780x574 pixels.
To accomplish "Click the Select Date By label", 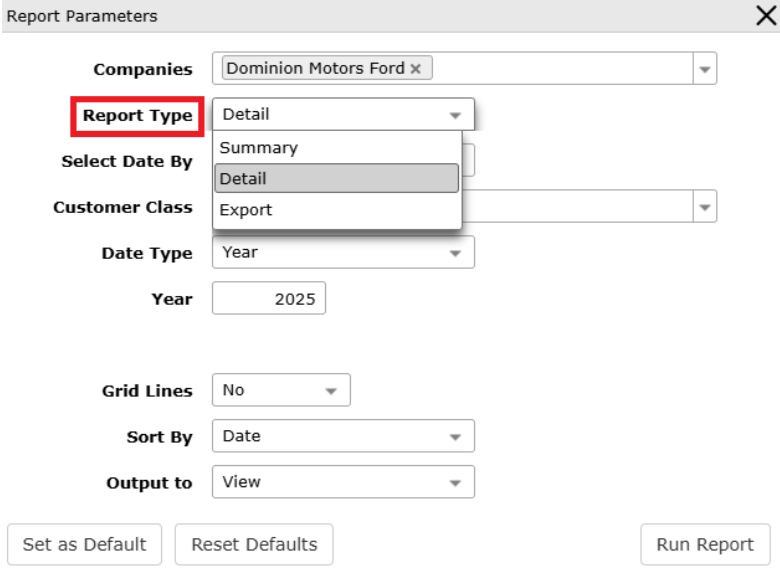I will [x=127, y=162].
